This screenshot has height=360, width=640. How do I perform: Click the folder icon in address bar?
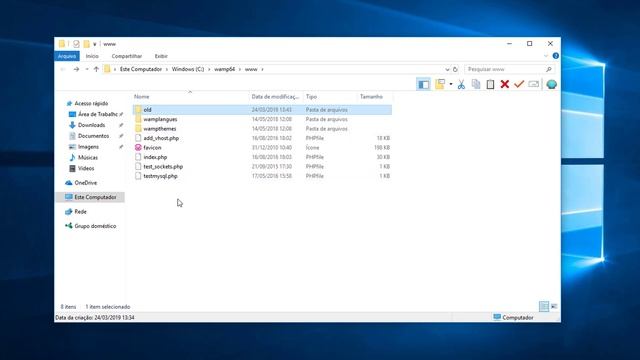107,69
